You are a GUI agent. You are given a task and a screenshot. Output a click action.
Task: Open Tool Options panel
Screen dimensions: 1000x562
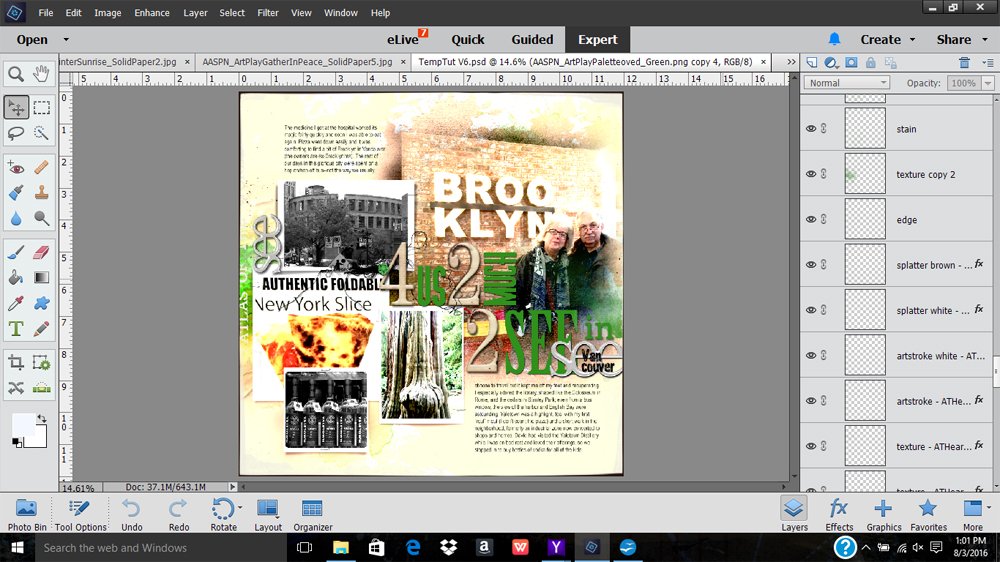80,515
